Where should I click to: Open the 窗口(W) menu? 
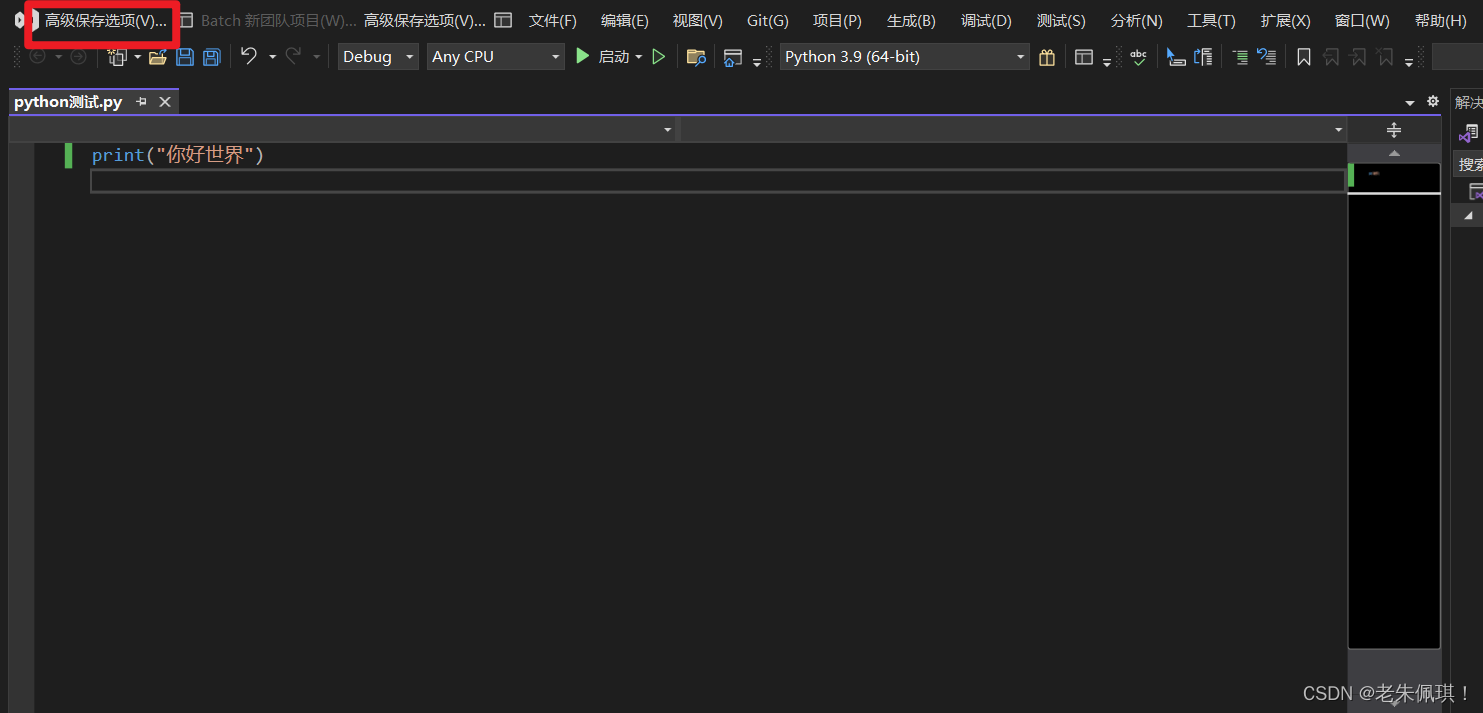[1362, 20]
